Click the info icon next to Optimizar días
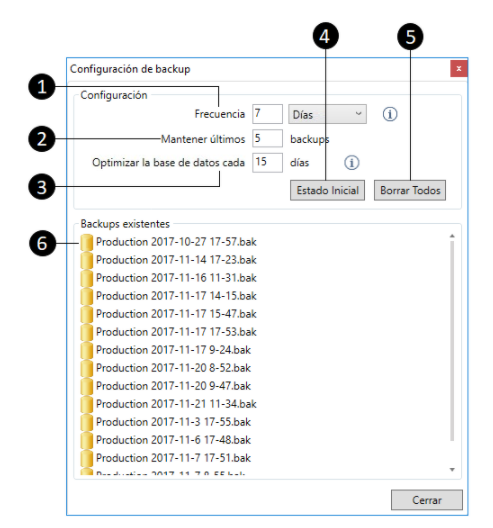 351,163
